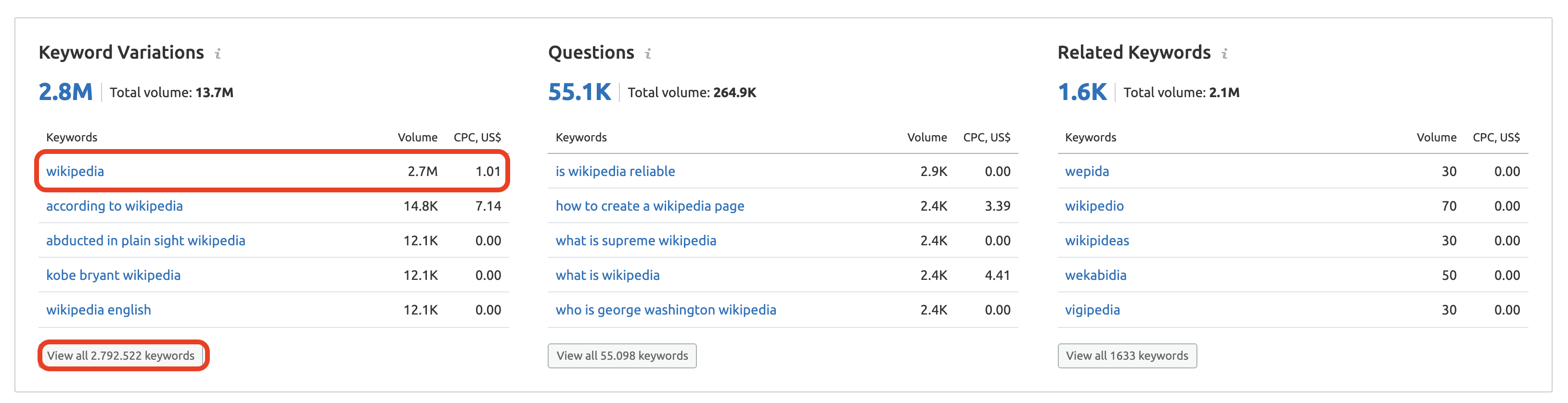
Task: Open 'is wikipedia reliable' question
Action: (x=615, y=171)
